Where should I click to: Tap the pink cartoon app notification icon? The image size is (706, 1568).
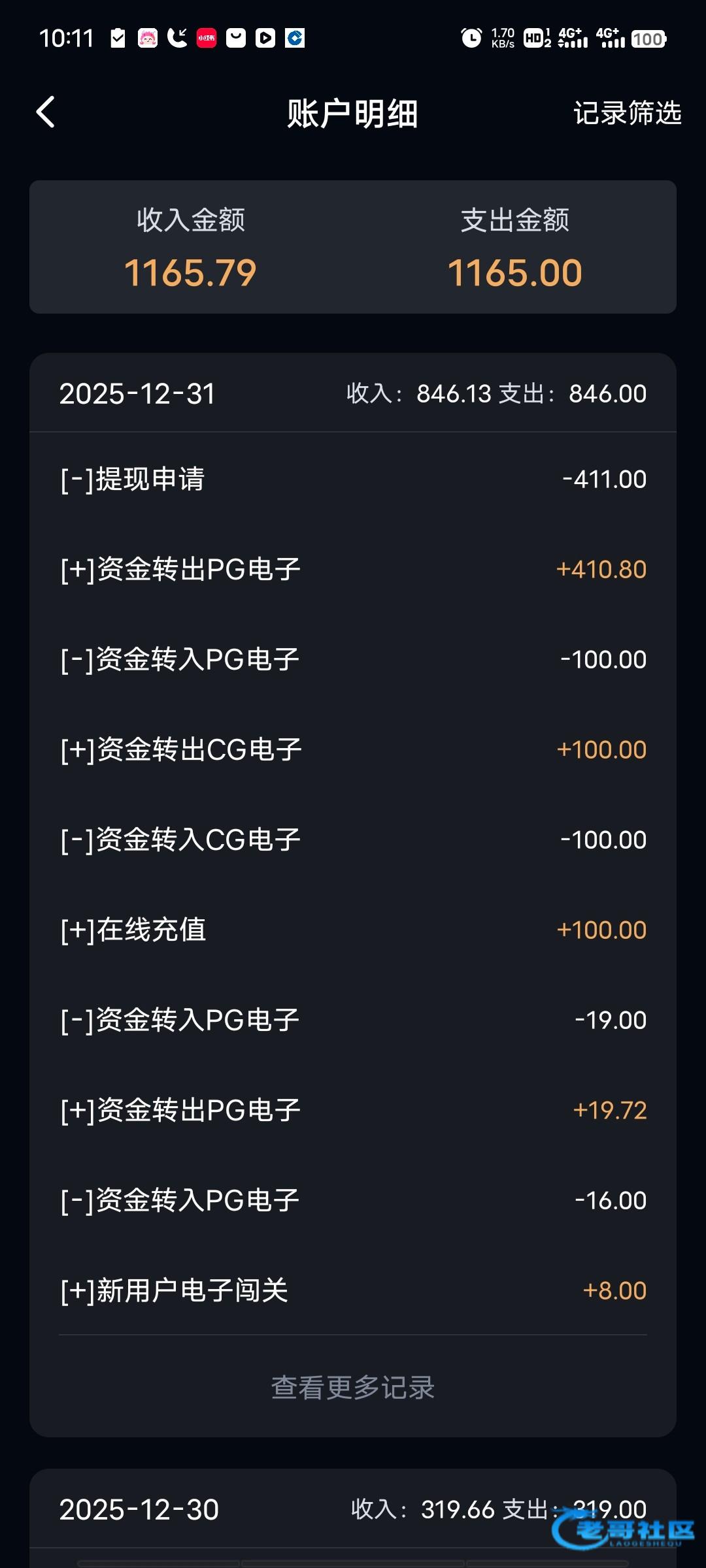[148, 38]
